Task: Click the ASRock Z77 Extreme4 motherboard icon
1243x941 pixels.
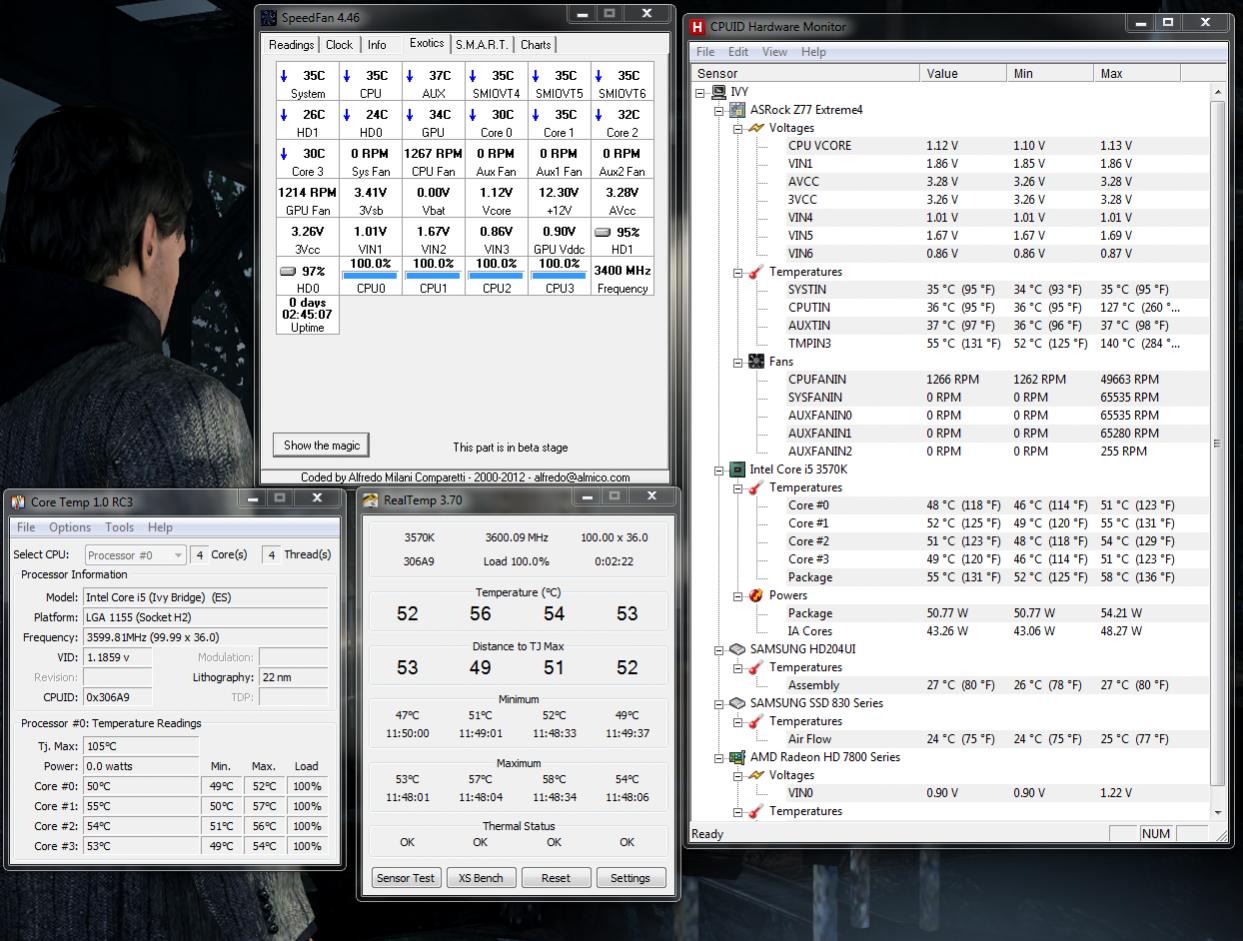Action: coord(737,110)
